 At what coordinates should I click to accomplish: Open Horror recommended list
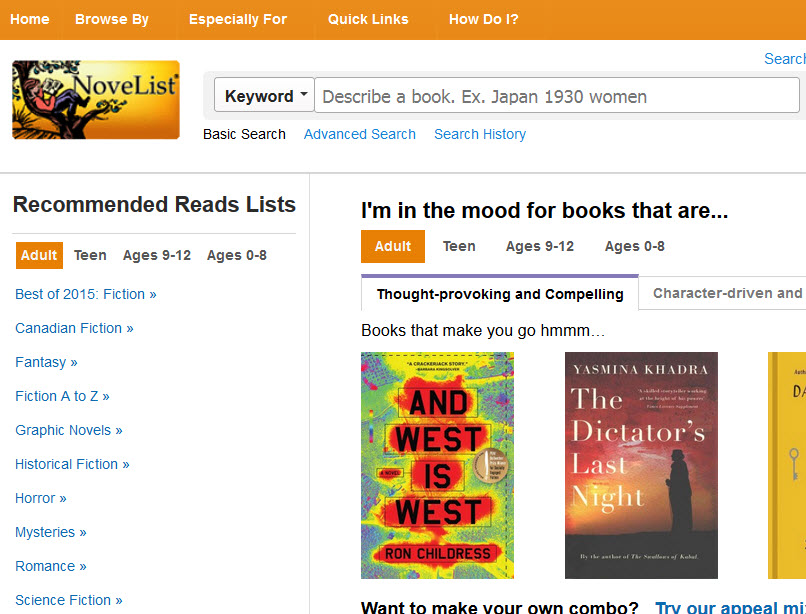[x=41, y=498]
